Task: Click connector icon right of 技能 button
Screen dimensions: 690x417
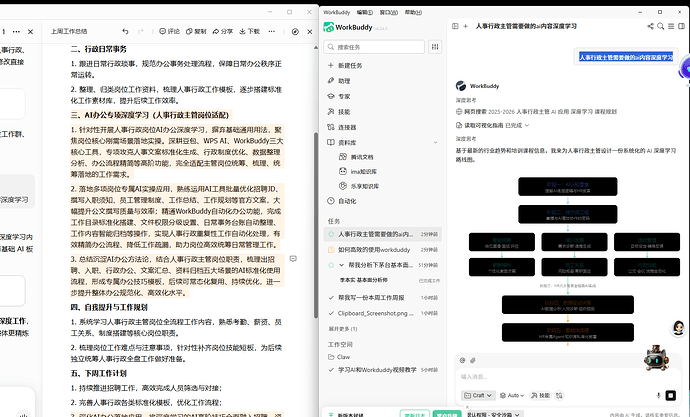Action: [559, 395]
